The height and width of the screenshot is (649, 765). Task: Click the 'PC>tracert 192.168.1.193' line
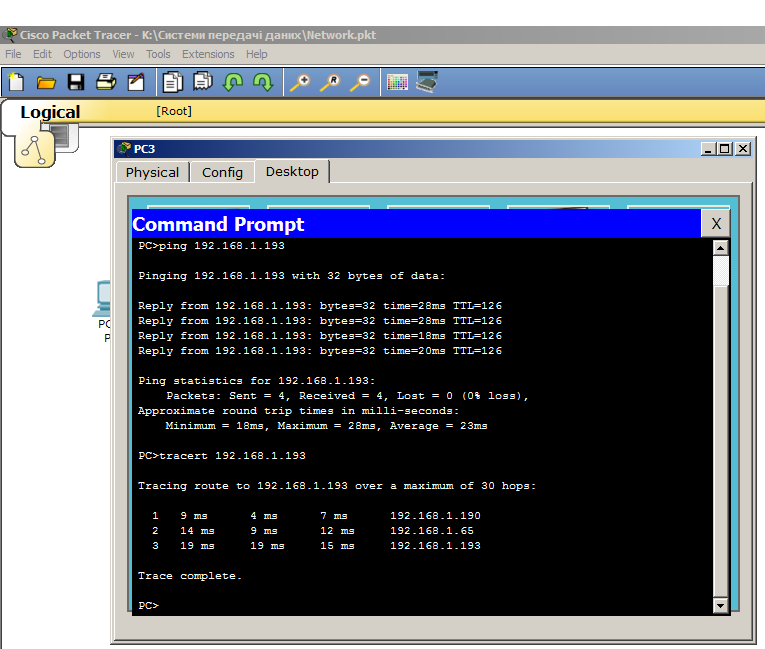point(222,456)
